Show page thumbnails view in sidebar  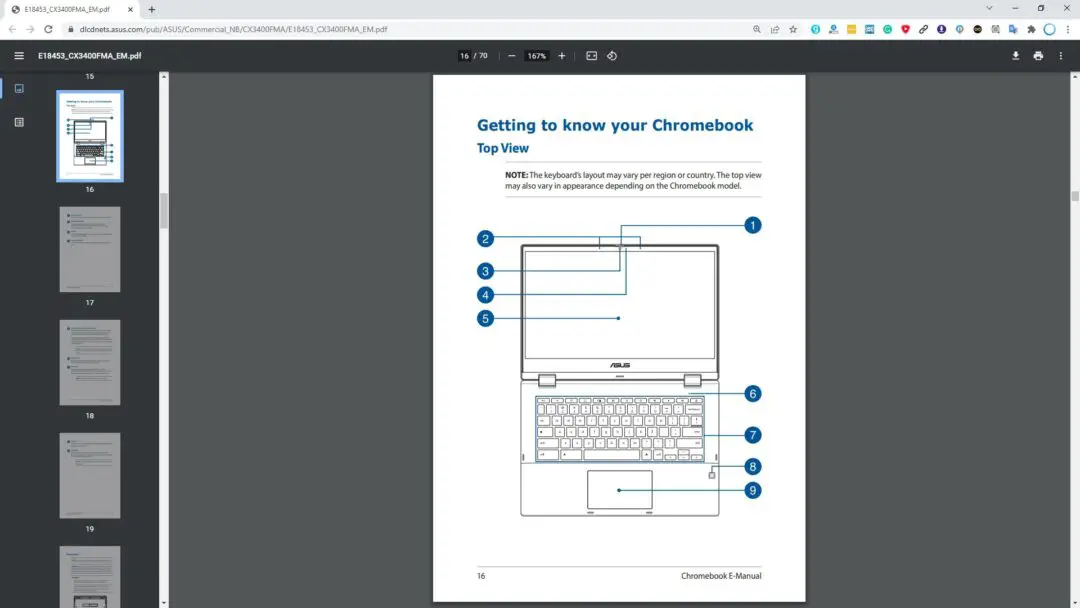pyautogui.click(x=19, y=89)
